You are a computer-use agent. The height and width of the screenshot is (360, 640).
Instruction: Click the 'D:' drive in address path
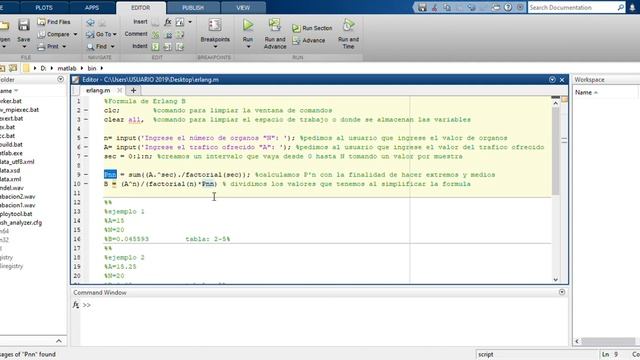coord(43,68)
